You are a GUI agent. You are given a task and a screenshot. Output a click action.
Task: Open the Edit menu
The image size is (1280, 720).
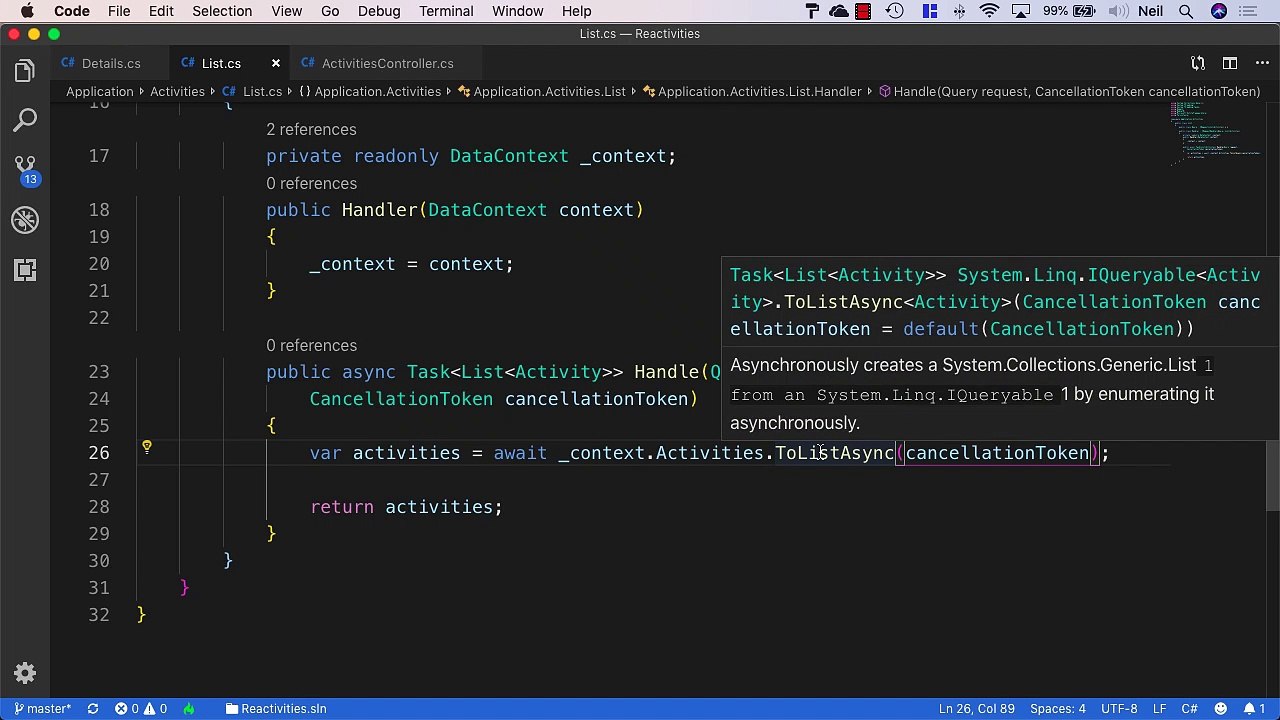[x=161, y=11]
